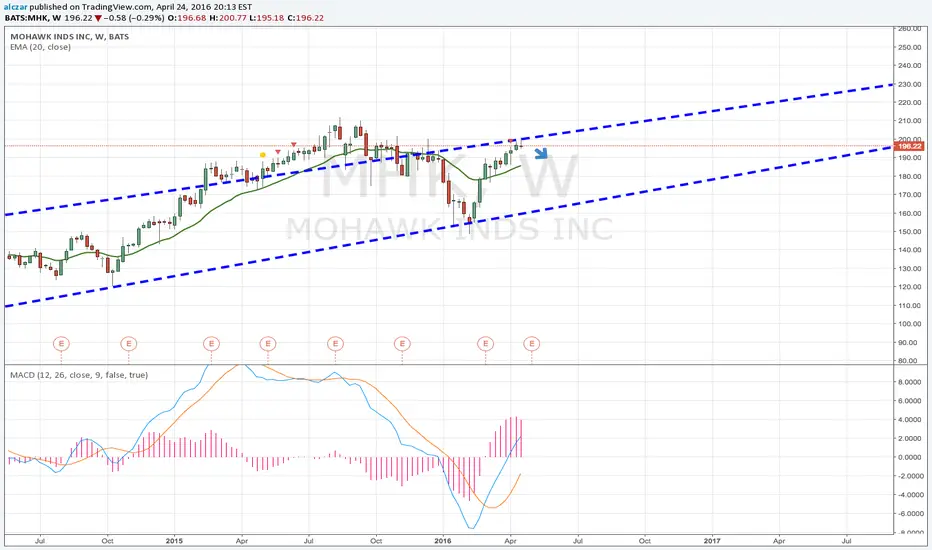This screenshot has height=550, width=932.
Task: Click earnings E marker just after Apr 2015
Action: (x=267, y=344)
